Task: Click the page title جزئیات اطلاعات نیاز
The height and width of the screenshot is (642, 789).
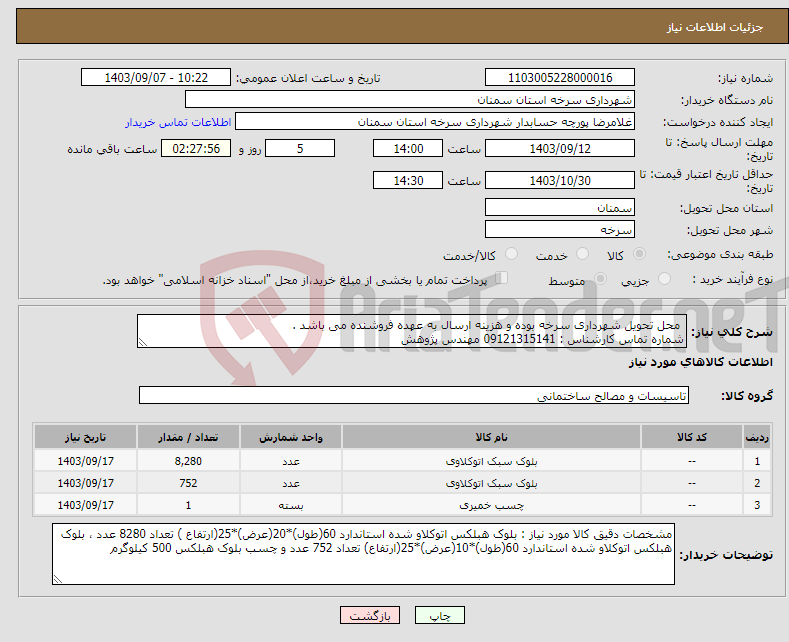Action: click(x=715, y=27)
